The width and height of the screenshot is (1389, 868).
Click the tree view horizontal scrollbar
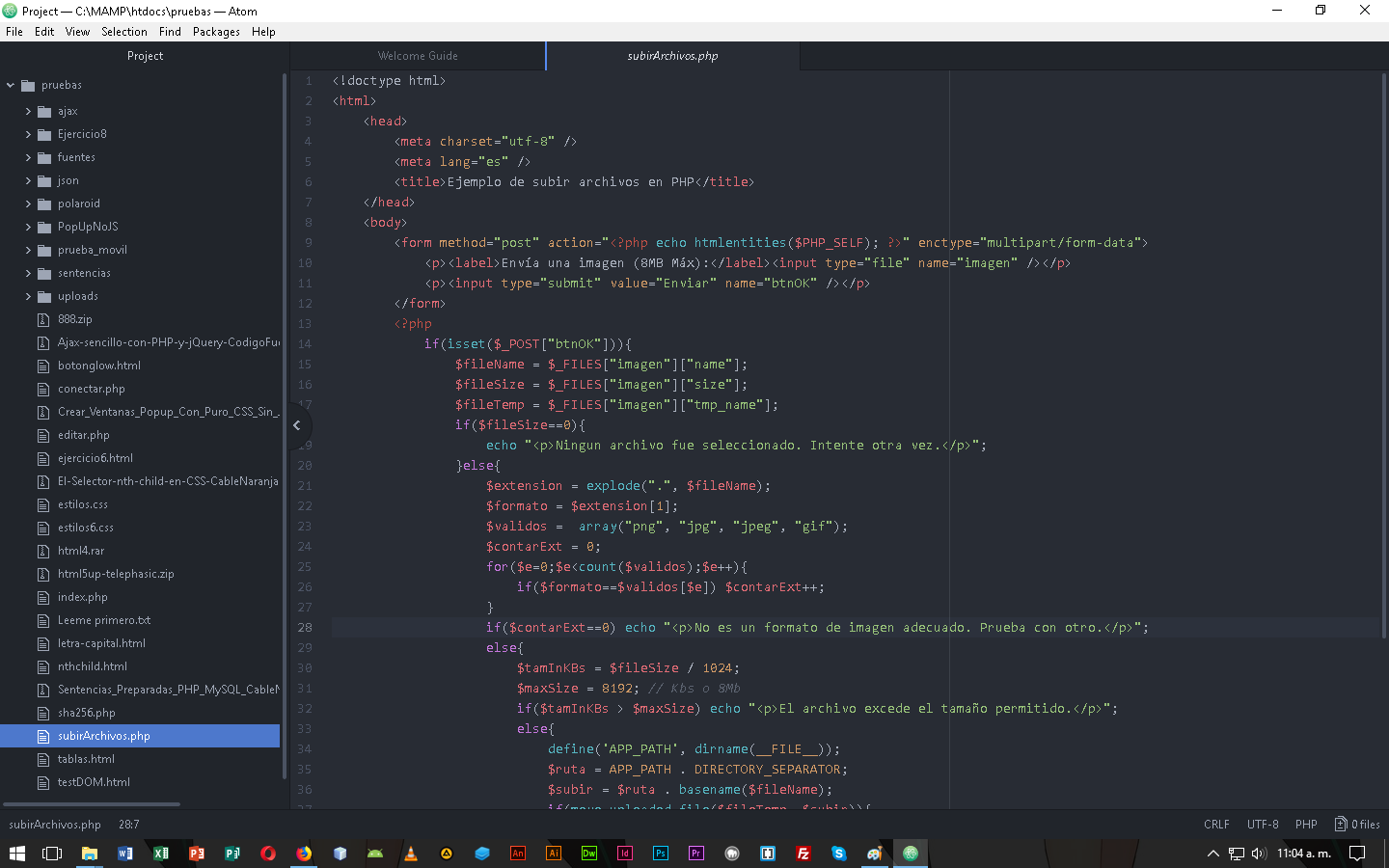coord(92,803)
